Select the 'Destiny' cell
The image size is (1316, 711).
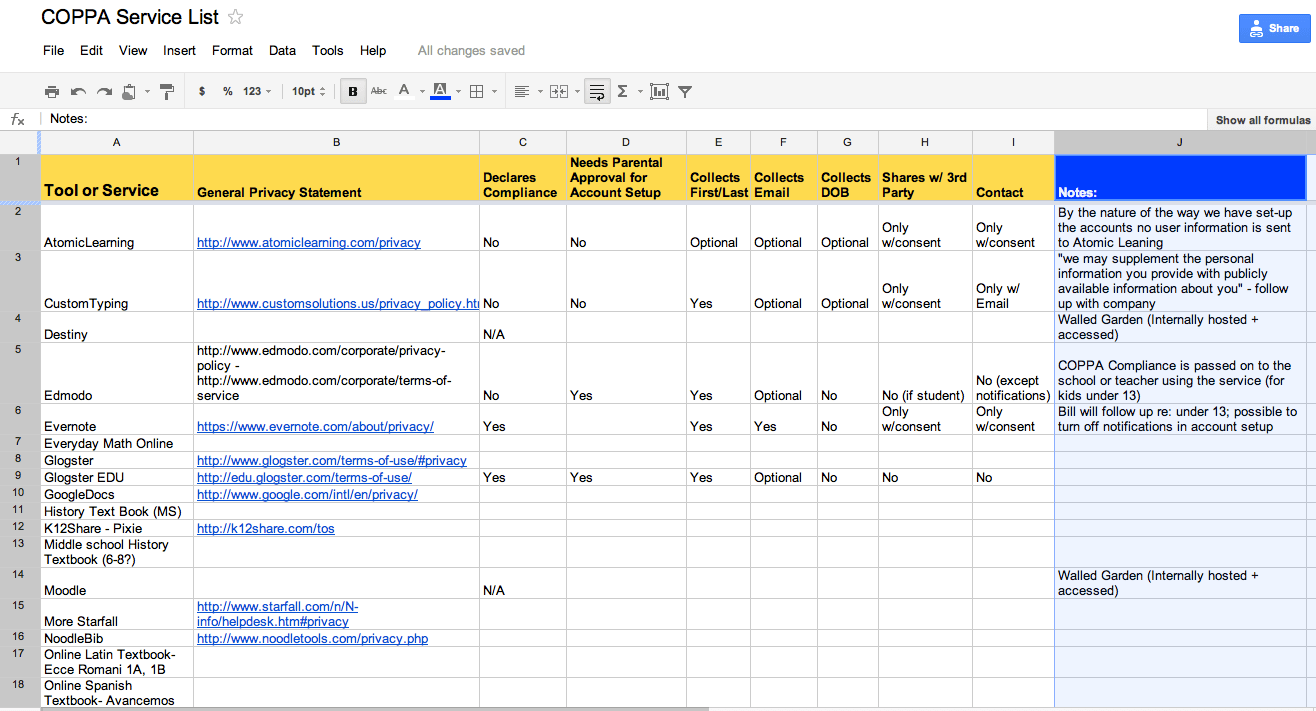(117, 327)
